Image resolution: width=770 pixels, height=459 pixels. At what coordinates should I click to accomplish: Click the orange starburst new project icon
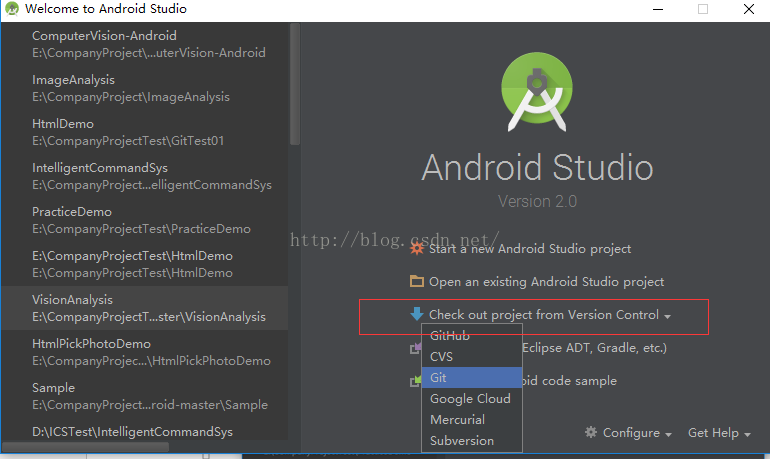point(417,248)
